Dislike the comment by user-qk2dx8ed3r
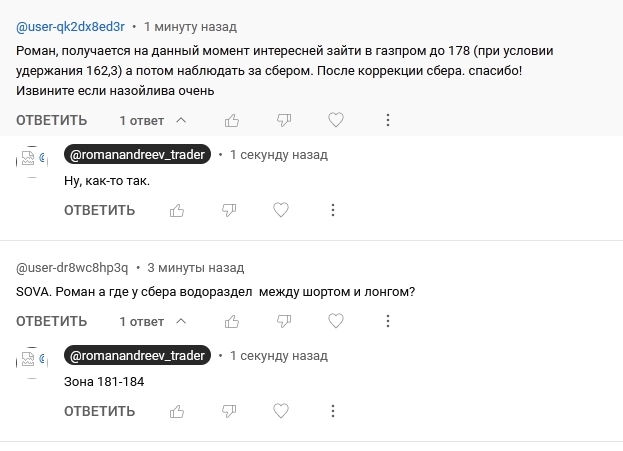This screenshot has width=623, height=451. pos(284,120)
